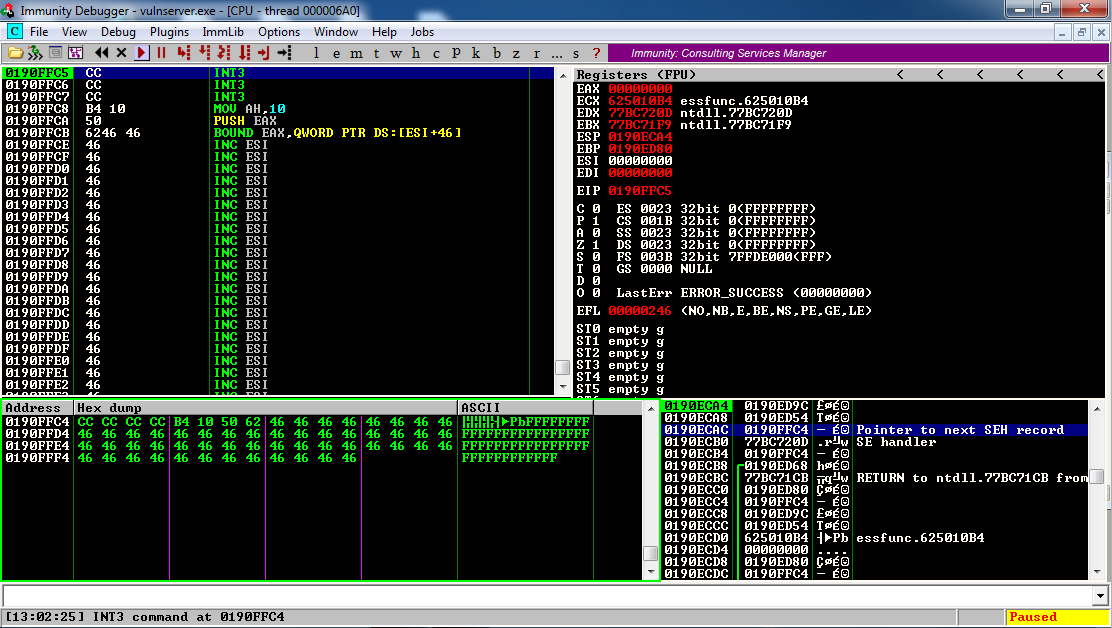Click the Execute till return icon
This screenshot has height=628, width=1112.
pos(264,53)
